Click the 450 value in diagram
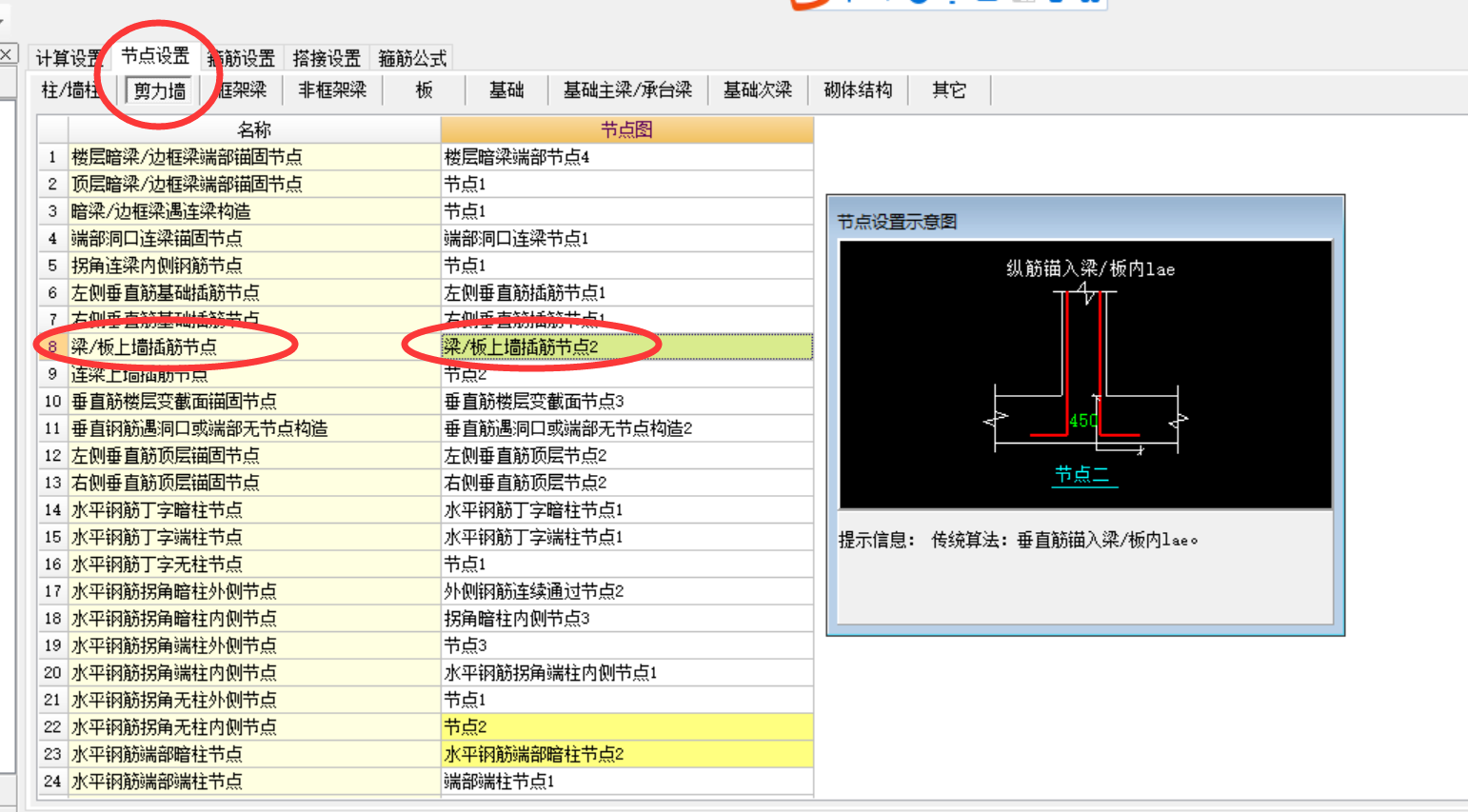 (x=1083, y=420)
